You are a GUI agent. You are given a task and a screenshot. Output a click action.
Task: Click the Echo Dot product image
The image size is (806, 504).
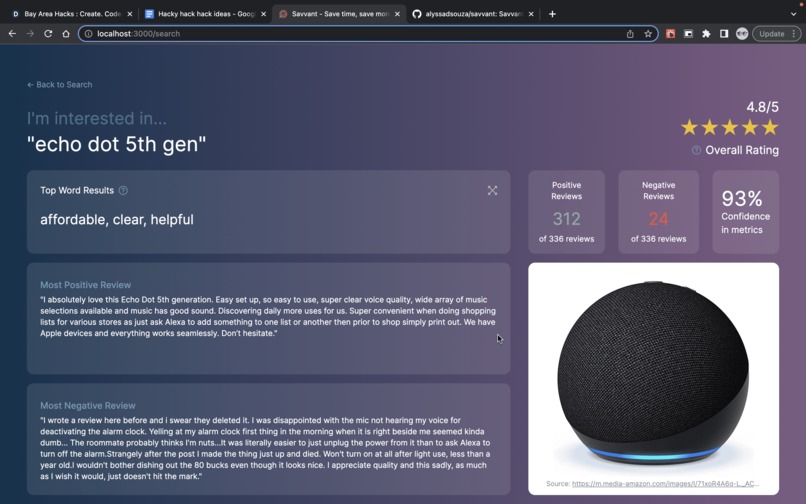pos(653,373)
